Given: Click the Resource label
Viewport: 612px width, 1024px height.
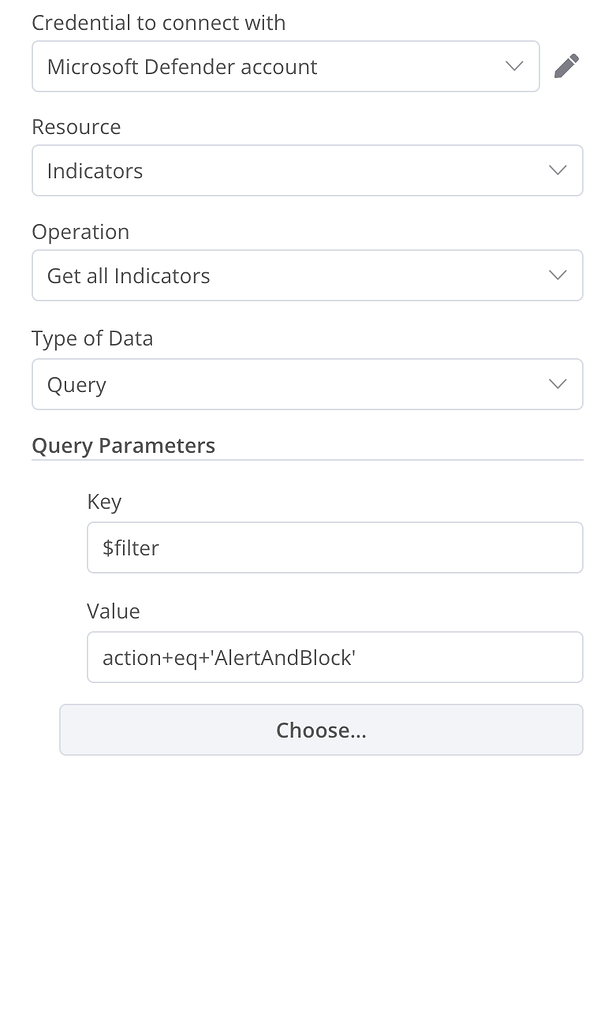Looking at the screenshot, I should (76, 127).
